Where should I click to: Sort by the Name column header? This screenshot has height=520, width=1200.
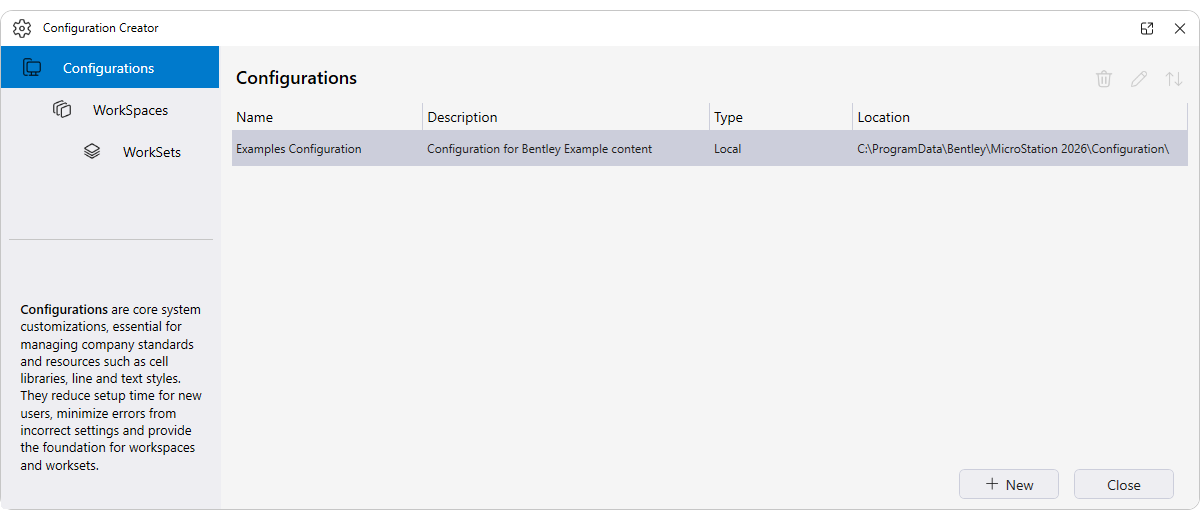point(255,117)
